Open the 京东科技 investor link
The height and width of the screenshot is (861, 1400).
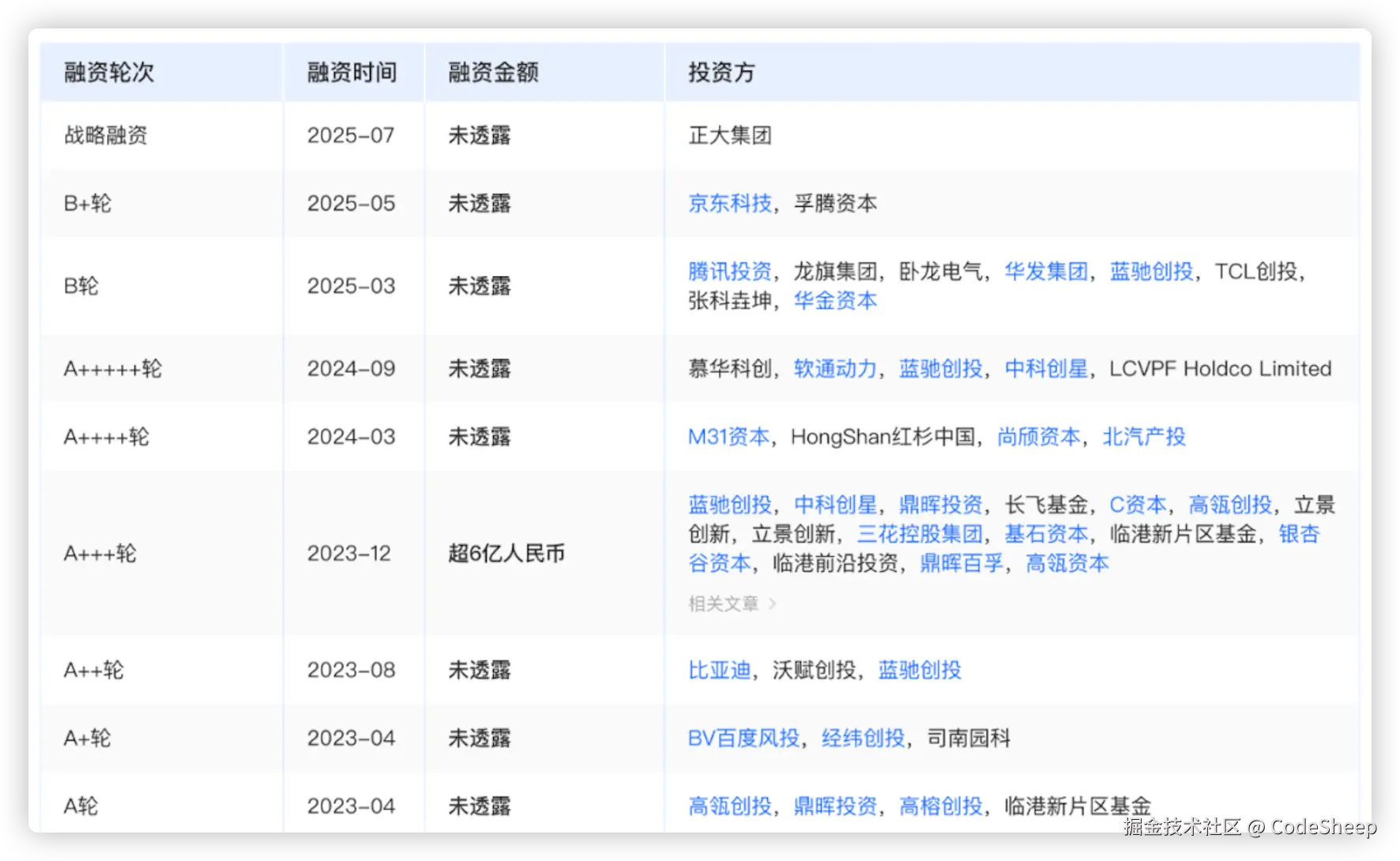pyautogui.click(x=730, y=203)
